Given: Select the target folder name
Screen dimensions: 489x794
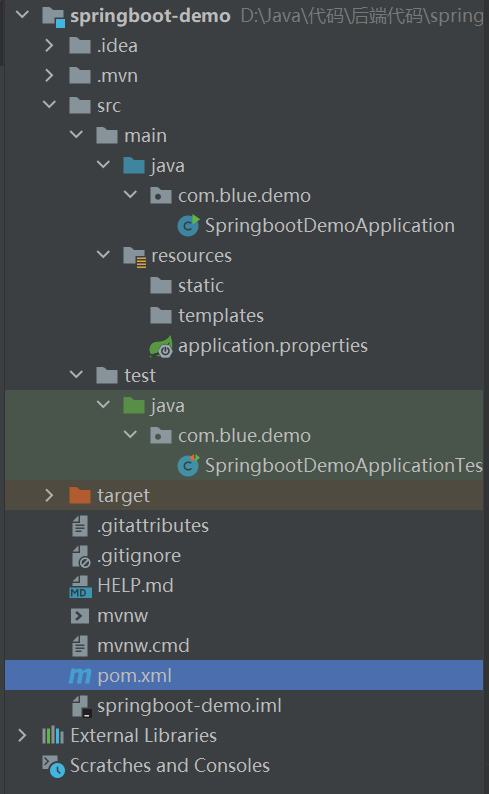Looking at the screenshot, I should [124, 496].
